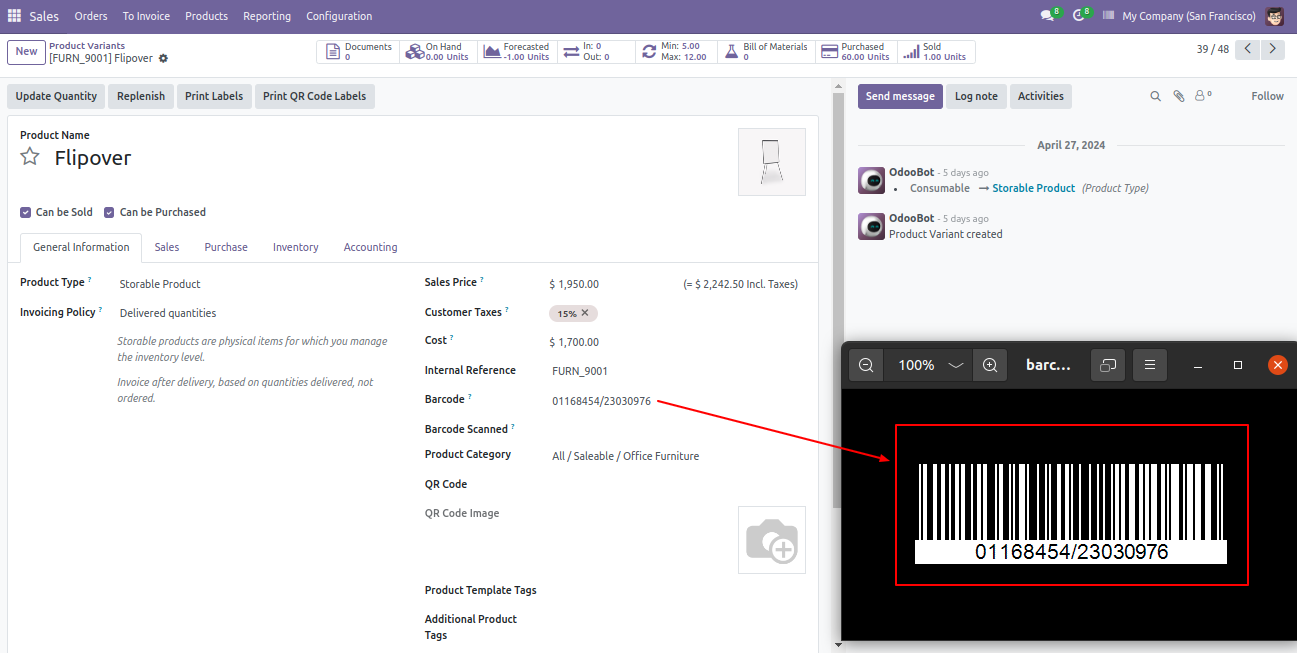
Task: Click the icon left of the image viewer's hamburger menu
Action: [x=1108, y=365]
